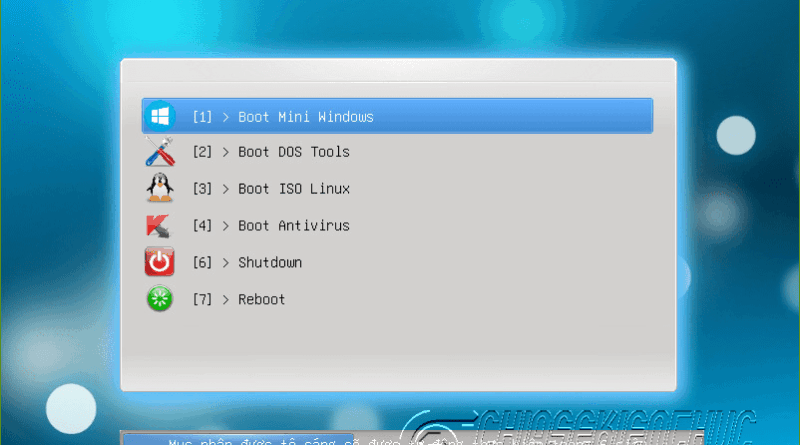The image size is (800, 445).
Task: Open the Boot ISO Linux menu entry
Action: pyautogui.click(x=294, y=189)
